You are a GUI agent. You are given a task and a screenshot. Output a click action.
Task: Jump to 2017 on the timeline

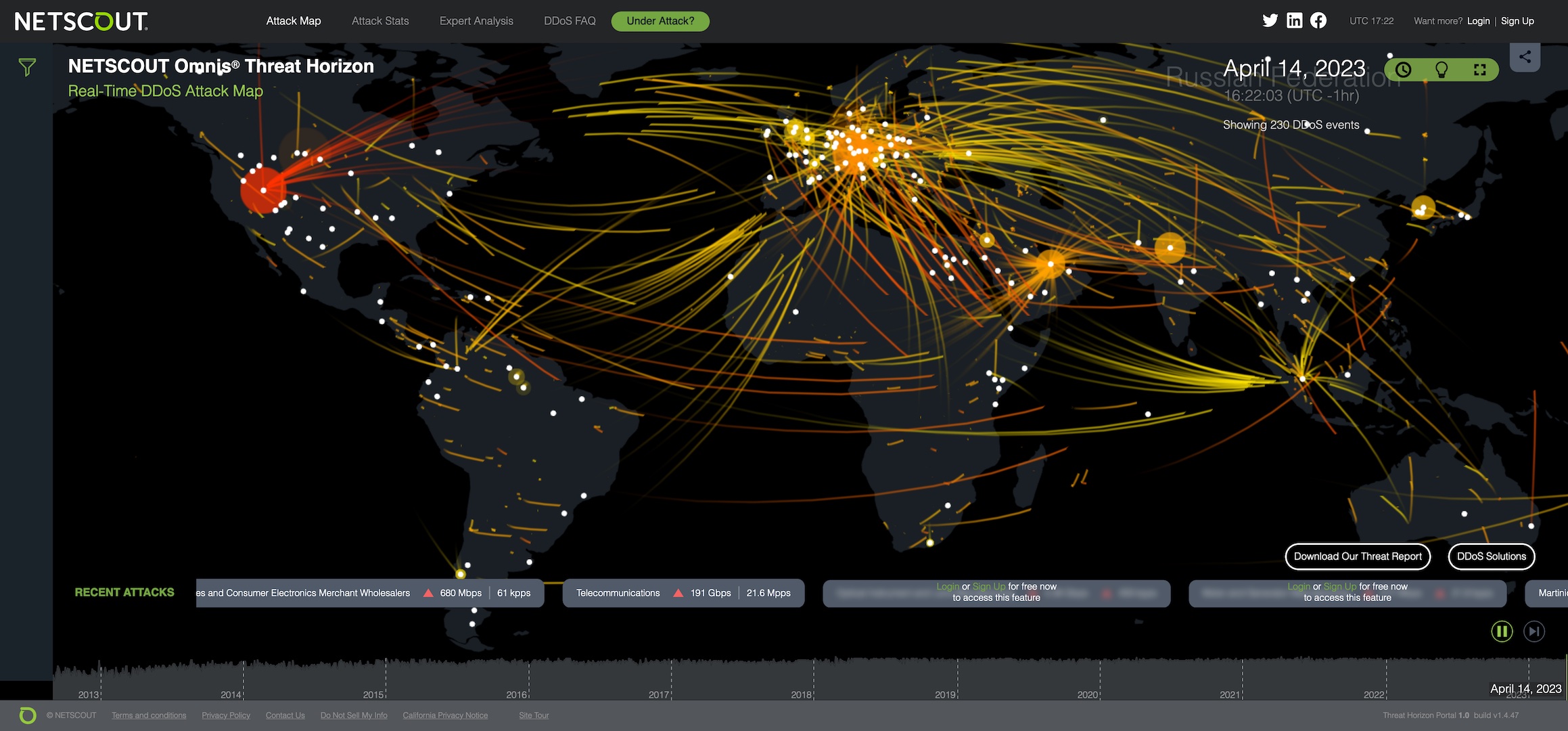coord(659,694)
